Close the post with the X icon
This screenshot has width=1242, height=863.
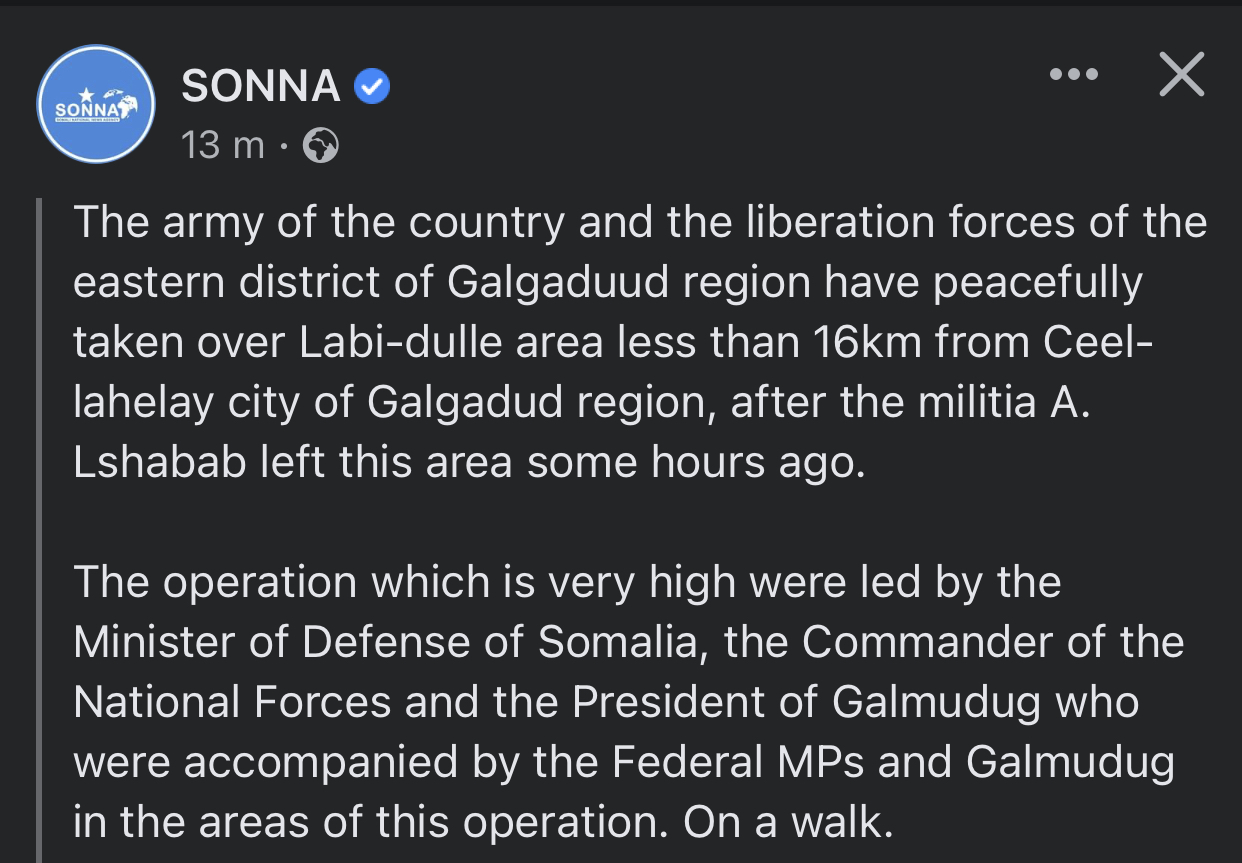(x=1181, y=75)
